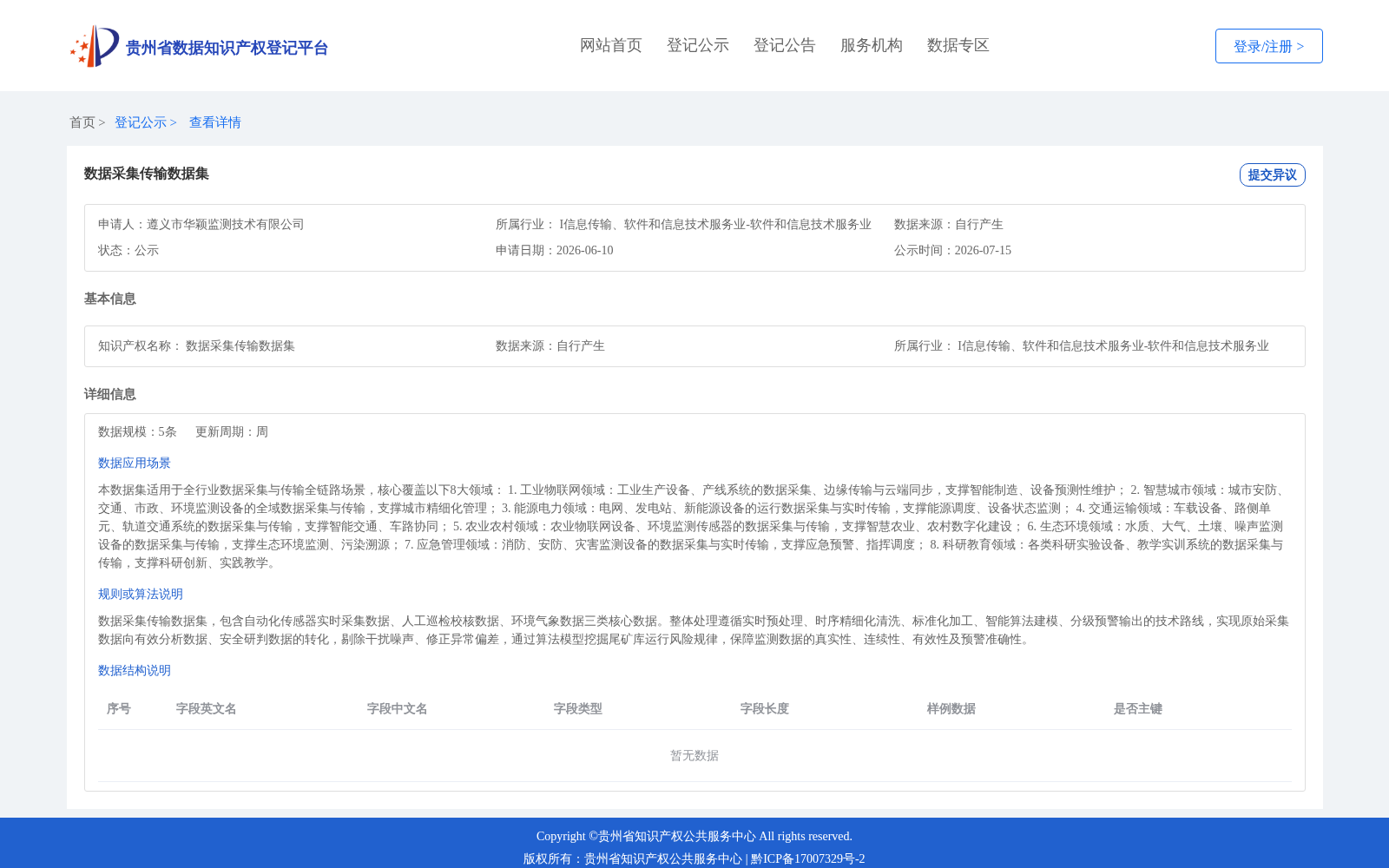
Task: Click the 暂无数据 empty table message
Action: pos(694,755)
